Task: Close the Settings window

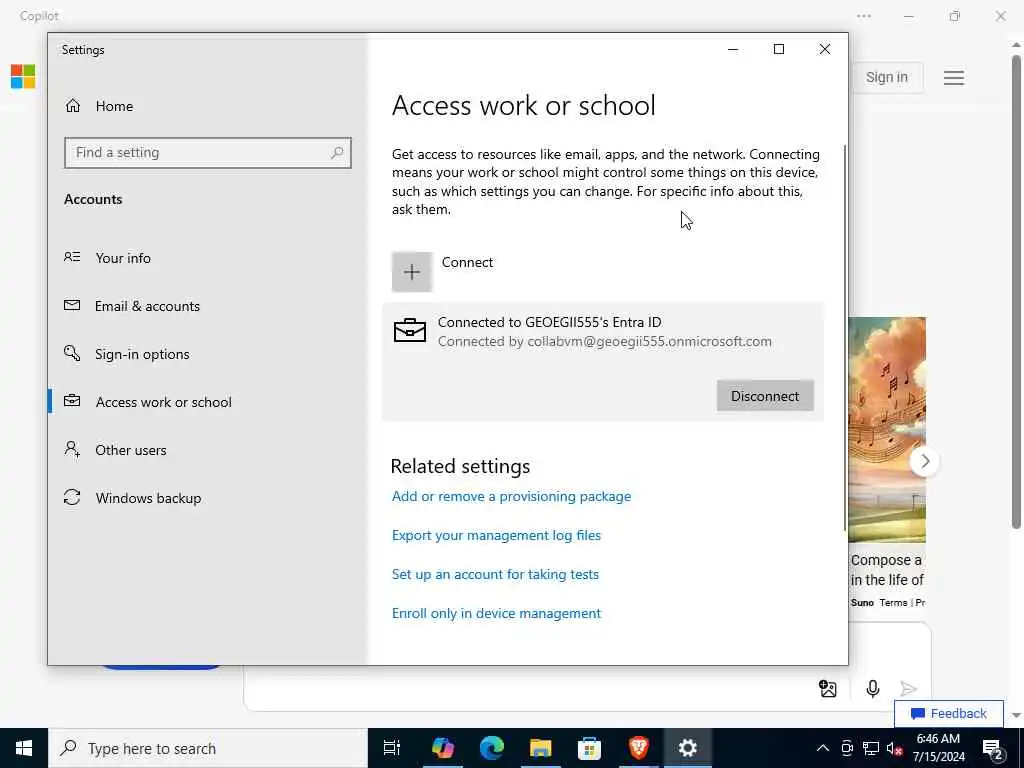Action: [825, 49]
